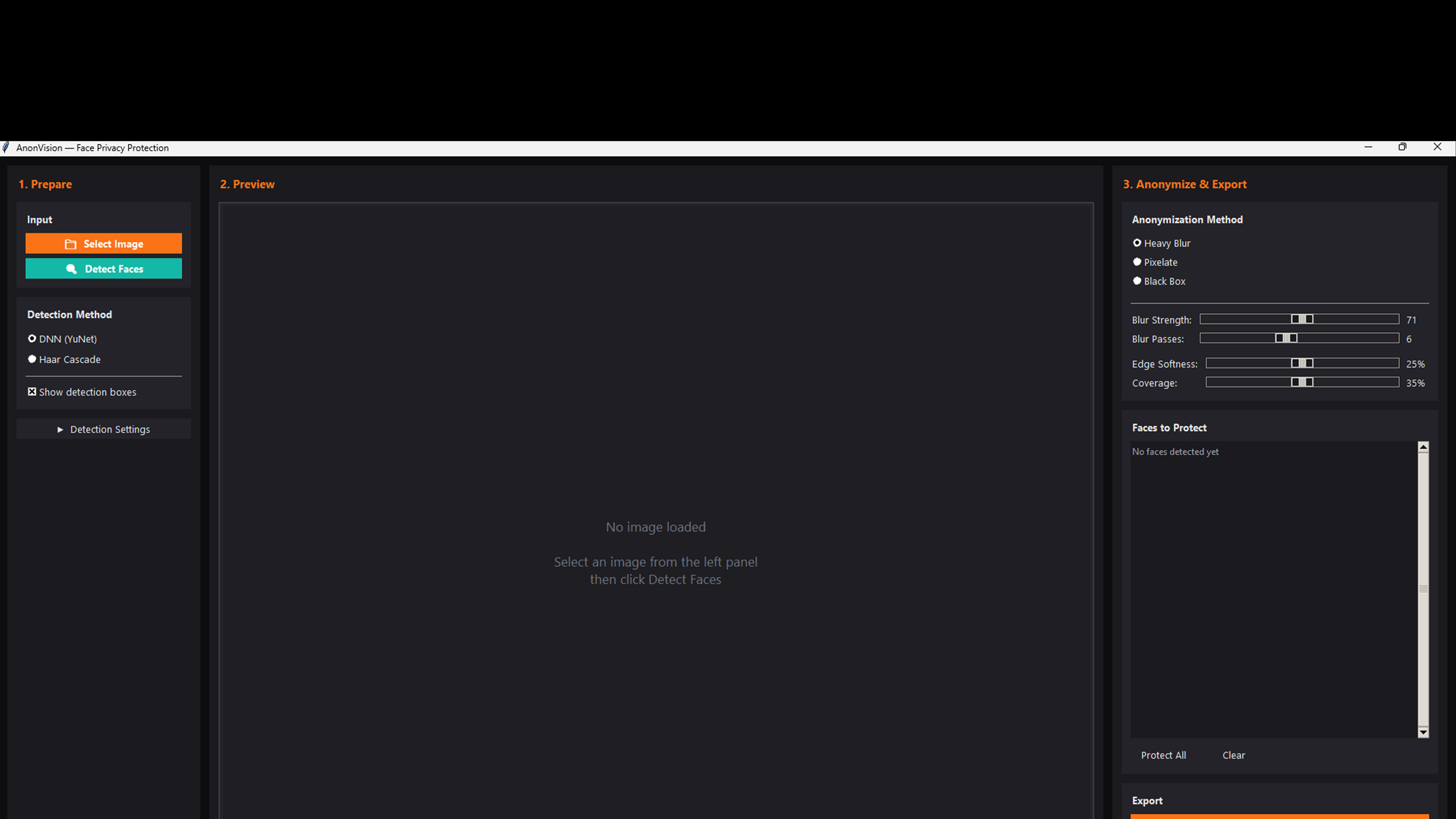The image size is (1456, 819).
Task: Click the Protect All button
Action: [1163, 755]
